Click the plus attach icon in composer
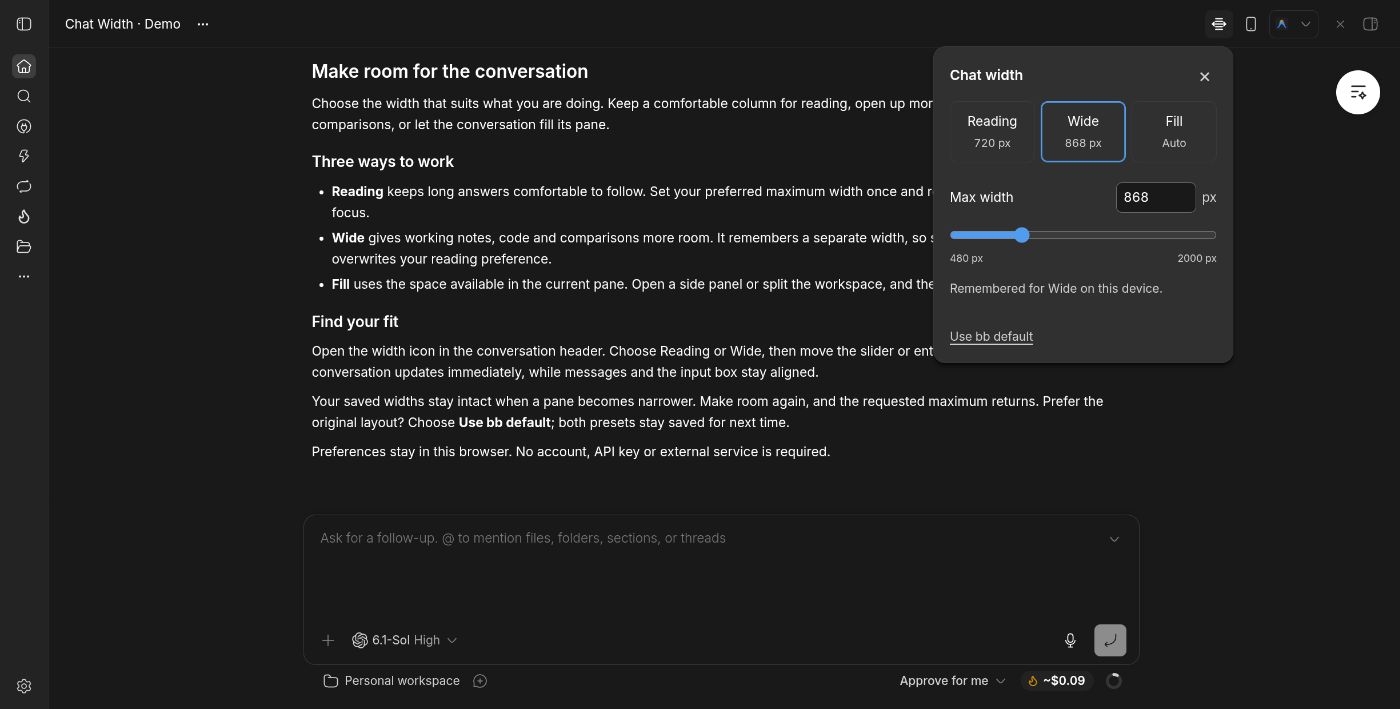Image resolution: width=1400 pixels, height=709 pixels. tap(328, 640)
